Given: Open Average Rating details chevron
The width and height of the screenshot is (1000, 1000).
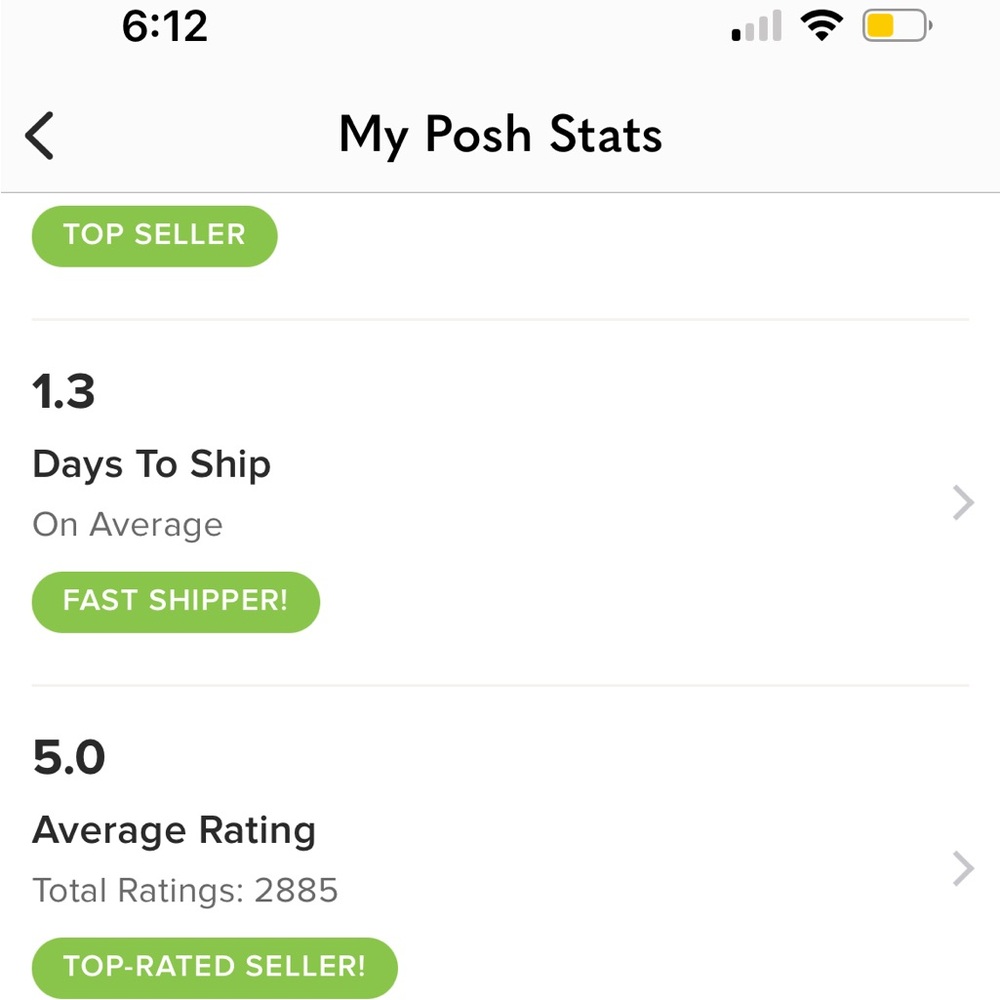Looking at the screenshot, I should [963, 869].
